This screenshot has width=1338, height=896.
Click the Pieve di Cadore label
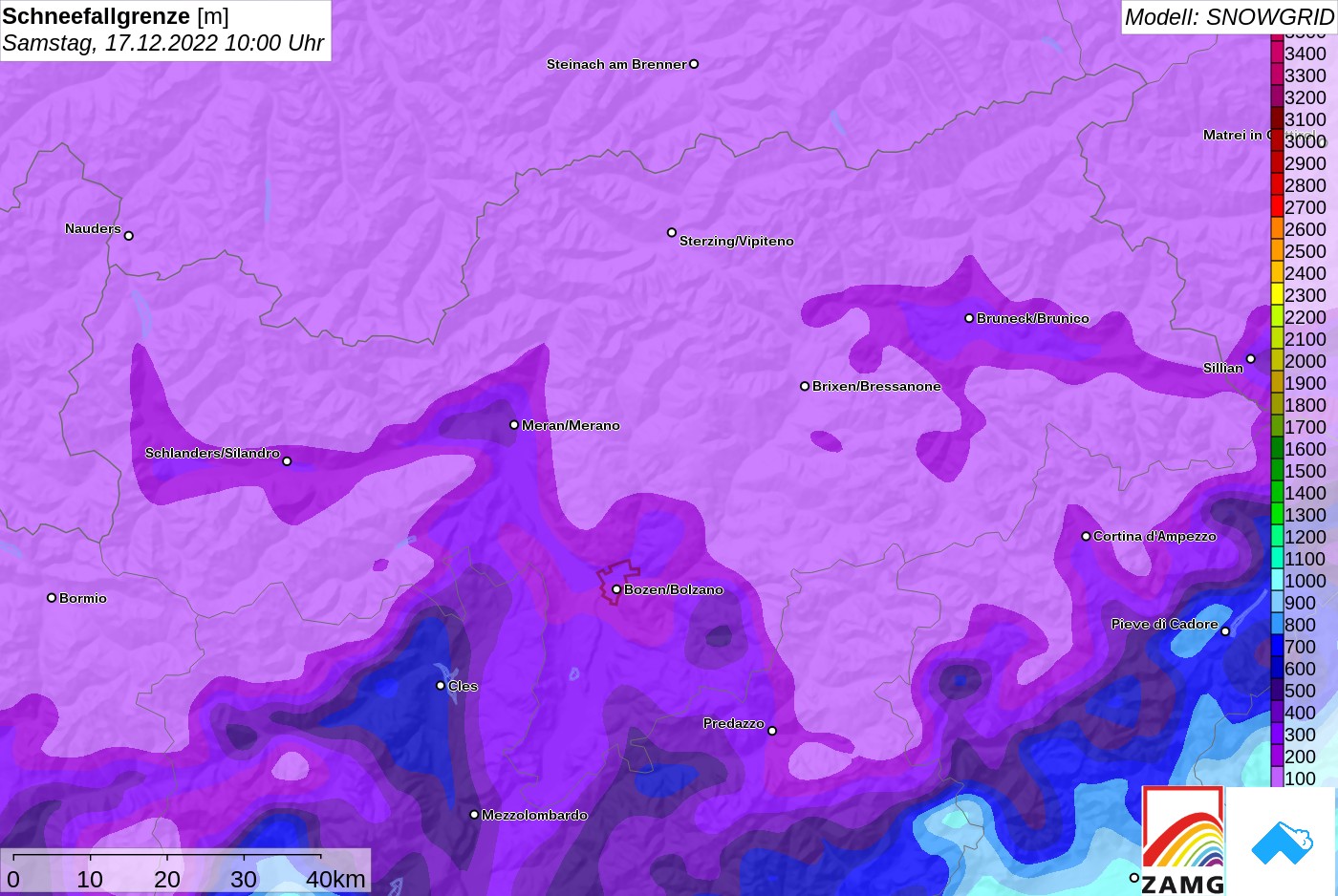(x=1165, y=624)
